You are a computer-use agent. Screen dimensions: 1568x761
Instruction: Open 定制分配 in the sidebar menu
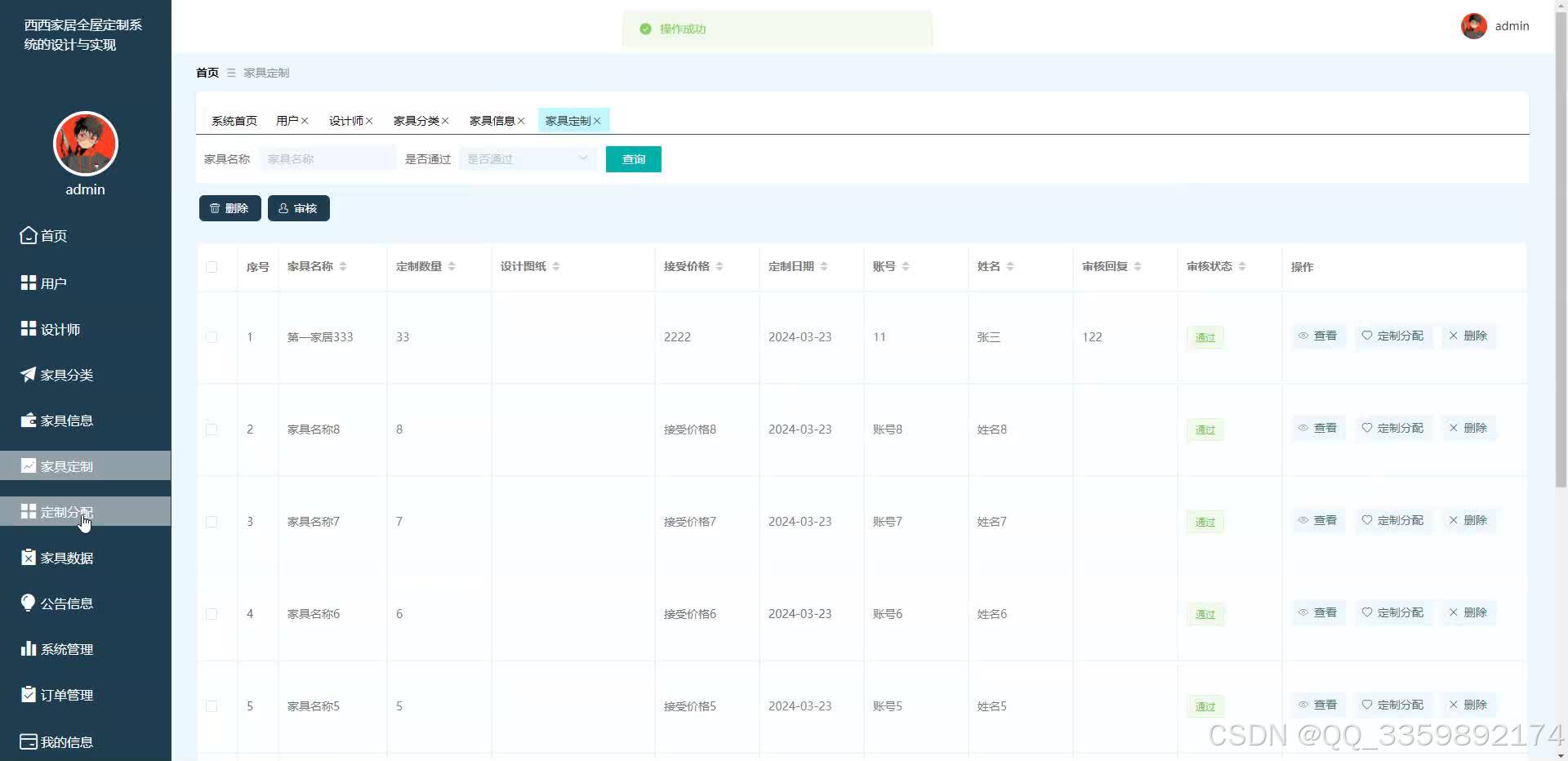pos(86,512)
